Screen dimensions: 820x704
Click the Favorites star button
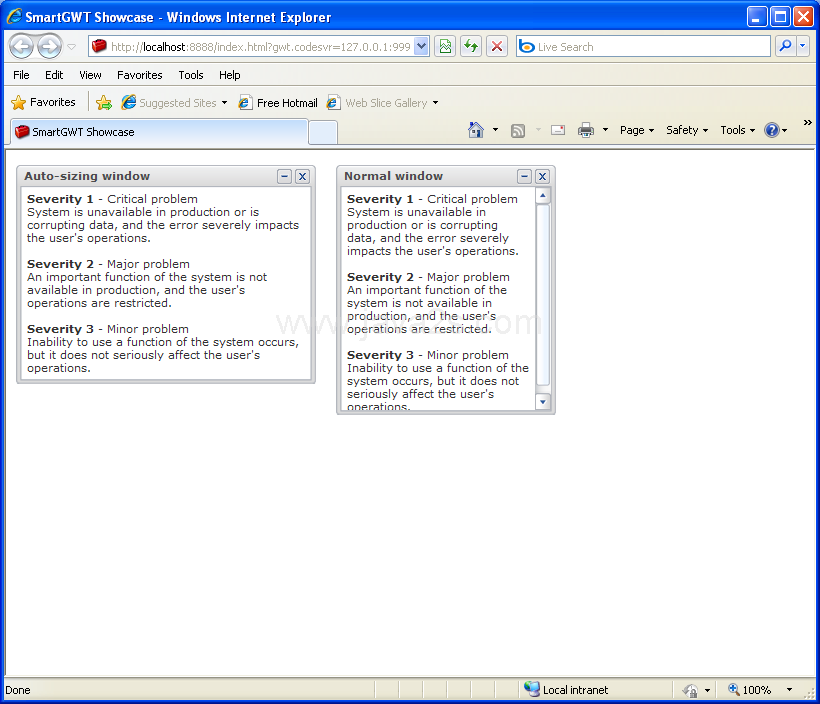(x=43, y=103)
